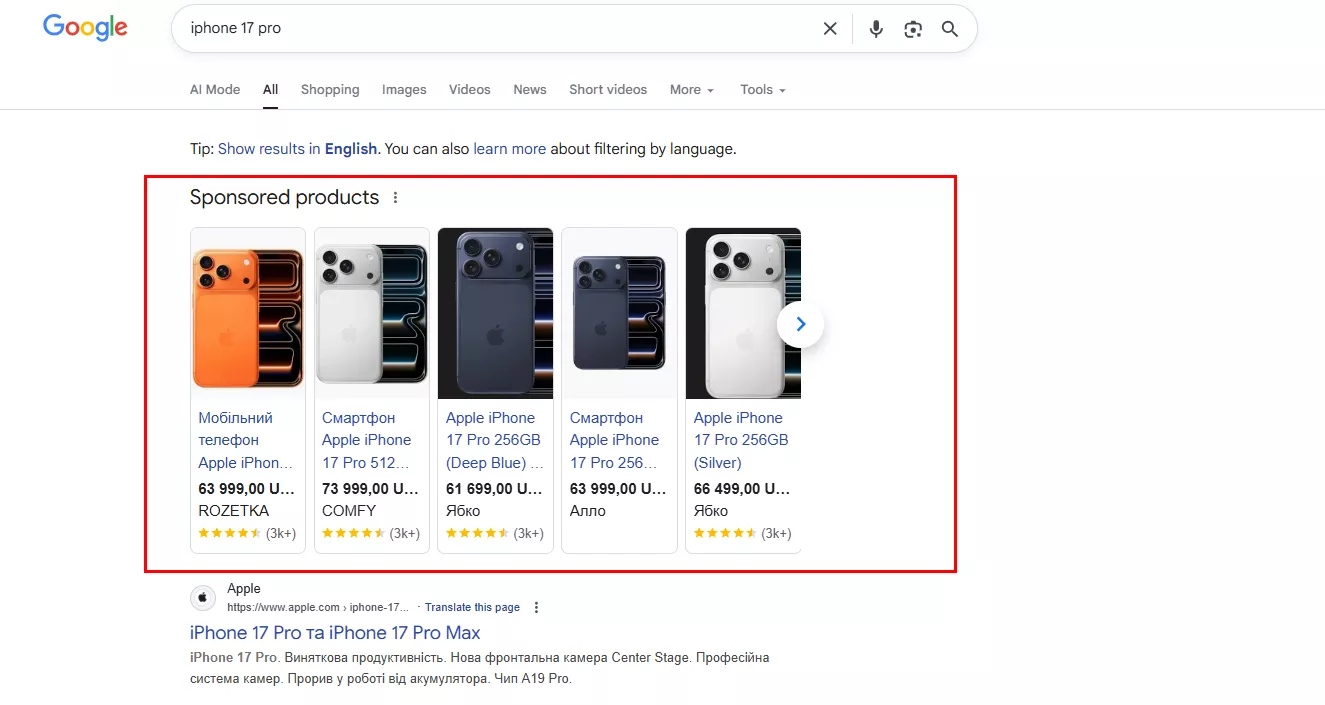Screen dimensions: 1325x705
Task: Open the Sponsored products three-dot menu
Action: point(395,197)
